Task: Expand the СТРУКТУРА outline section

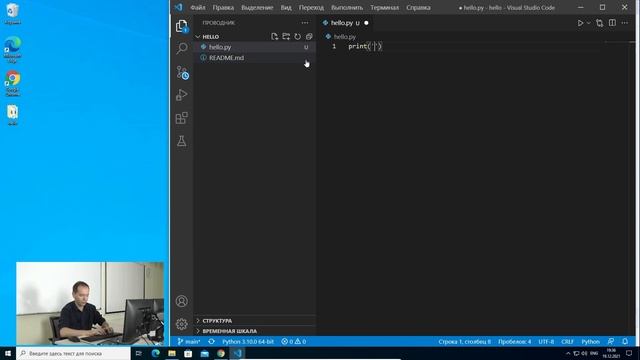Action: coord(217,321)
